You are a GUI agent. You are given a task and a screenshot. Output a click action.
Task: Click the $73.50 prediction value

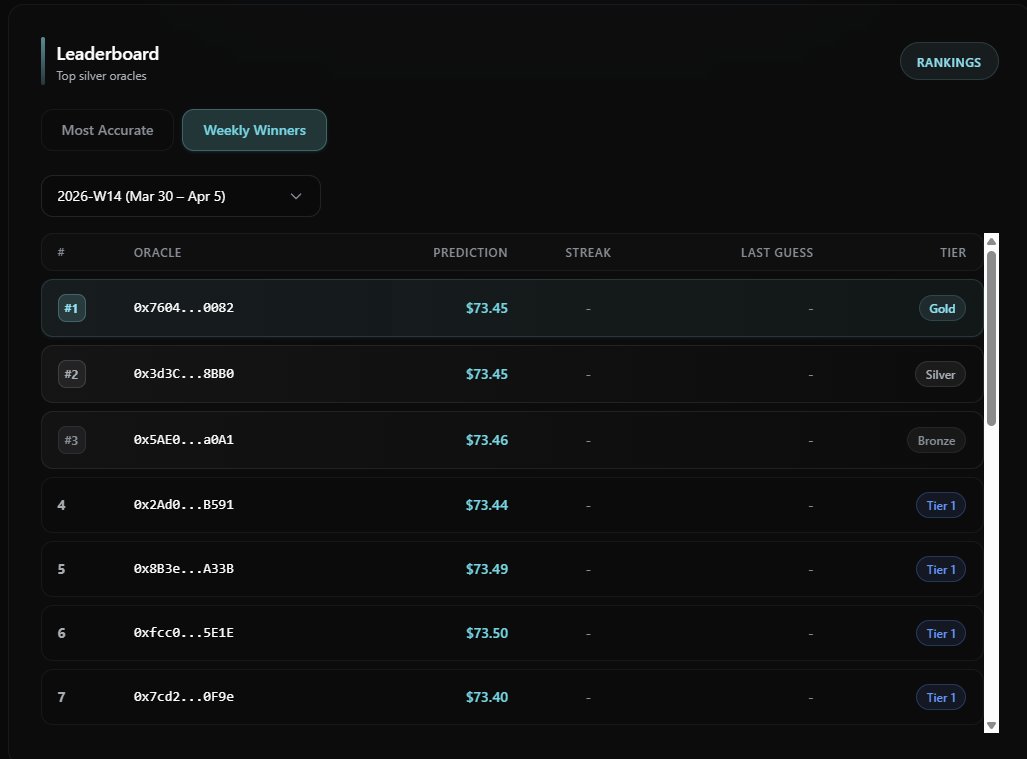pos(487,633)
